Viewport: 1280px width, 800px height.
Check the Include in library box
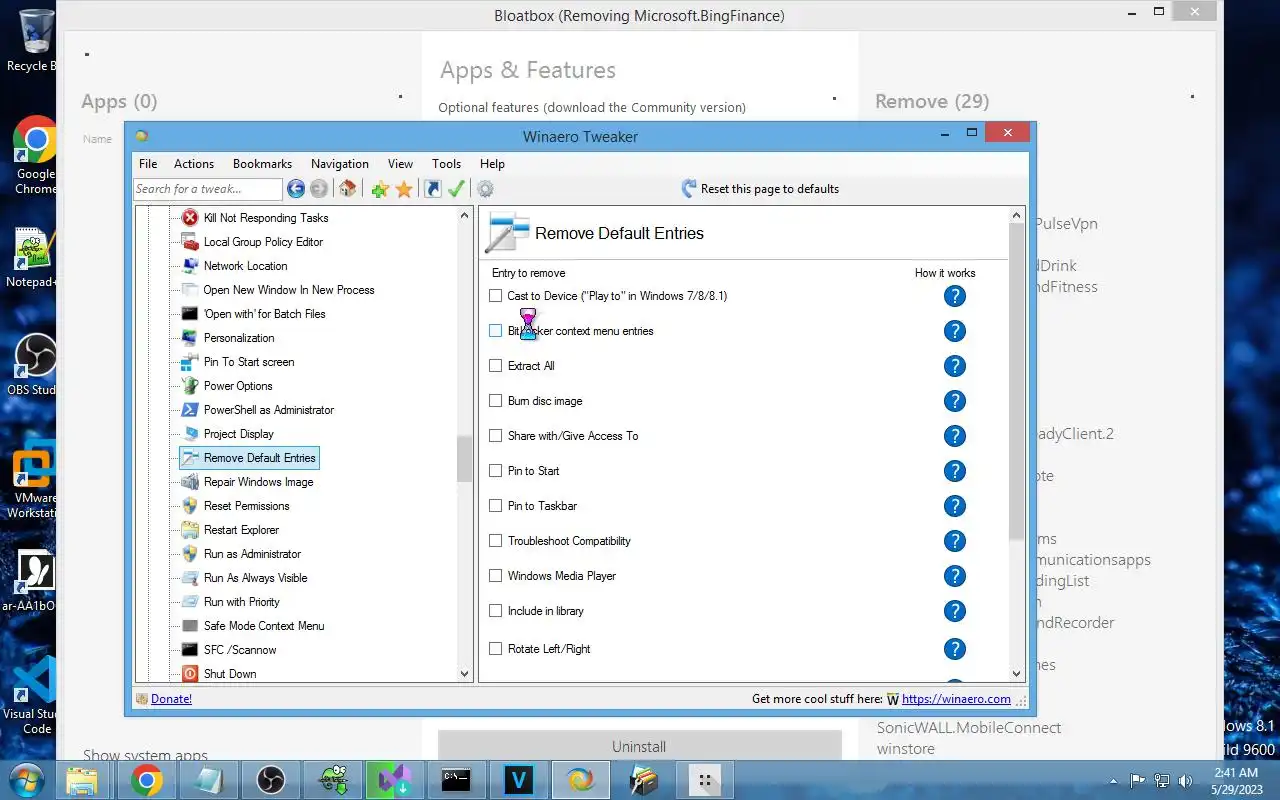495,611
